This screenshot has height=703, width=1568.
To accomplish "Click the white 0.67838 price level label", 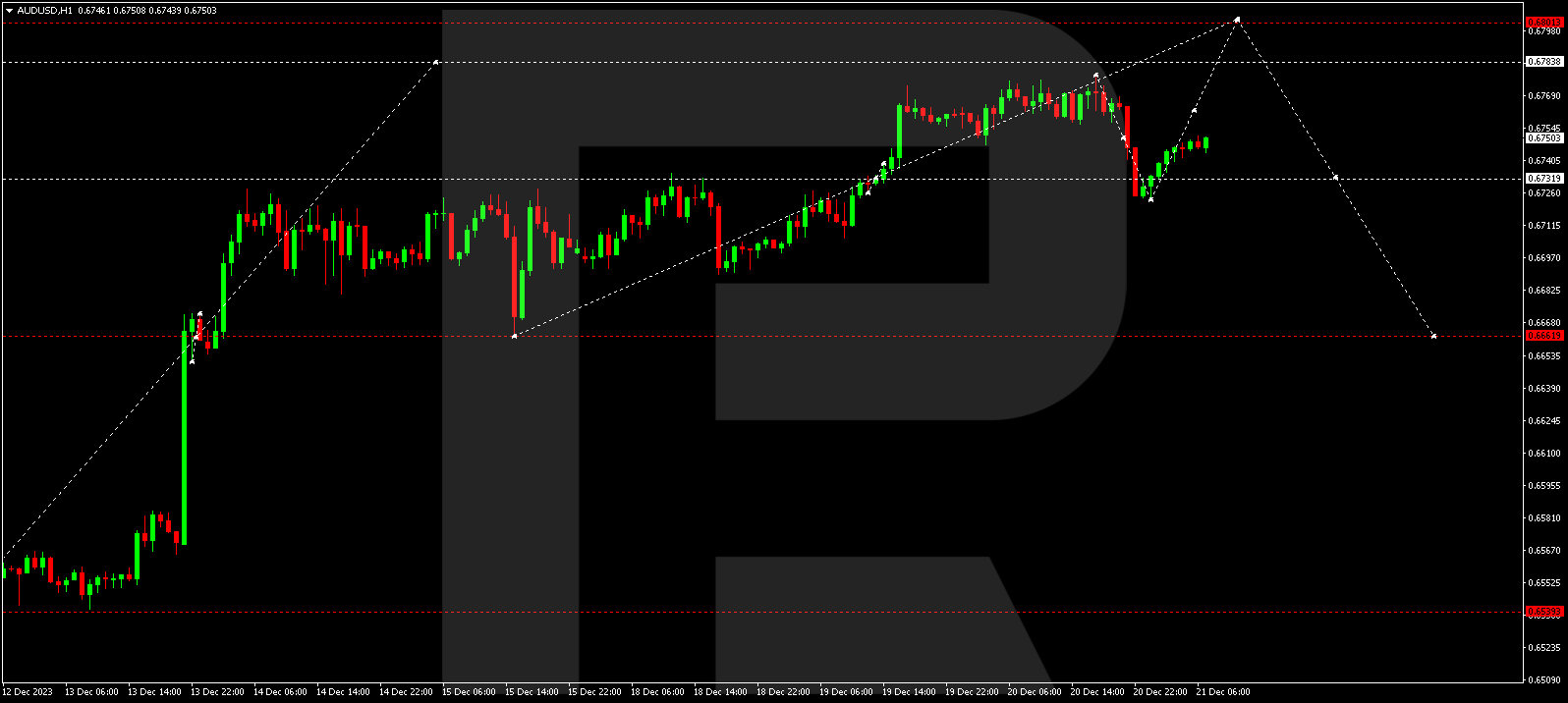I will pyautogui.click(x=1544, y=62).
